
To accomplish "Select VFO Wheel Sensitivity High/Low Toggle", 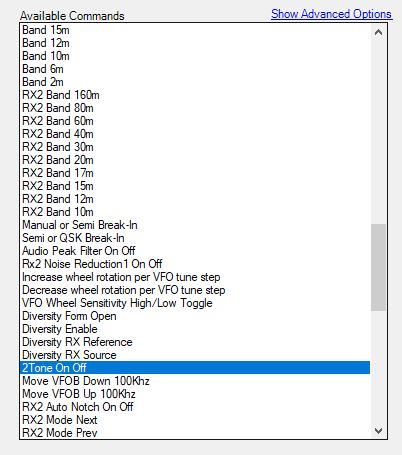I will pyautogui.click(x=195, y=303).
